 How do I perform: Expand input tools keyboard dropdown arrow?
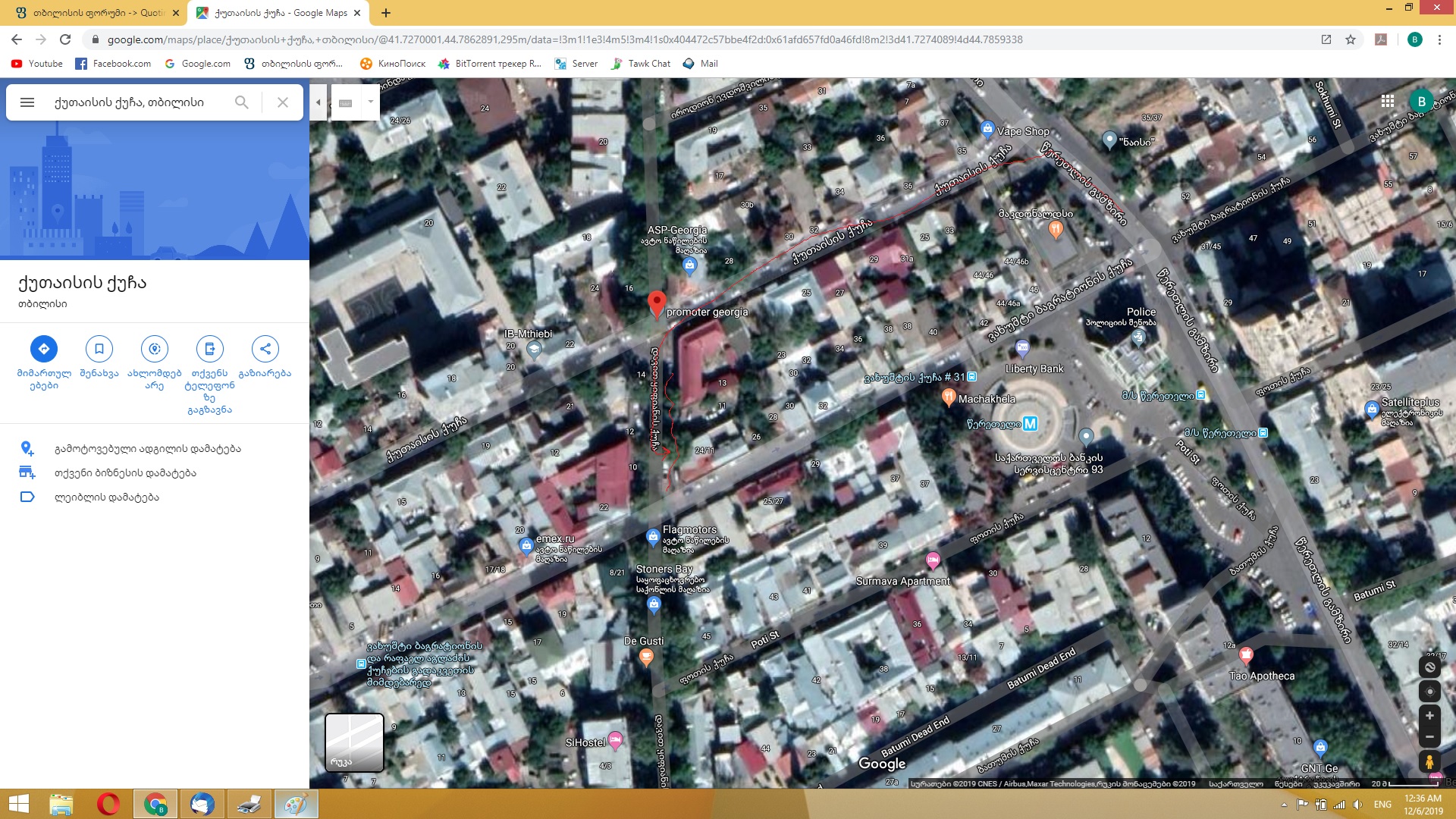point(370,102)
